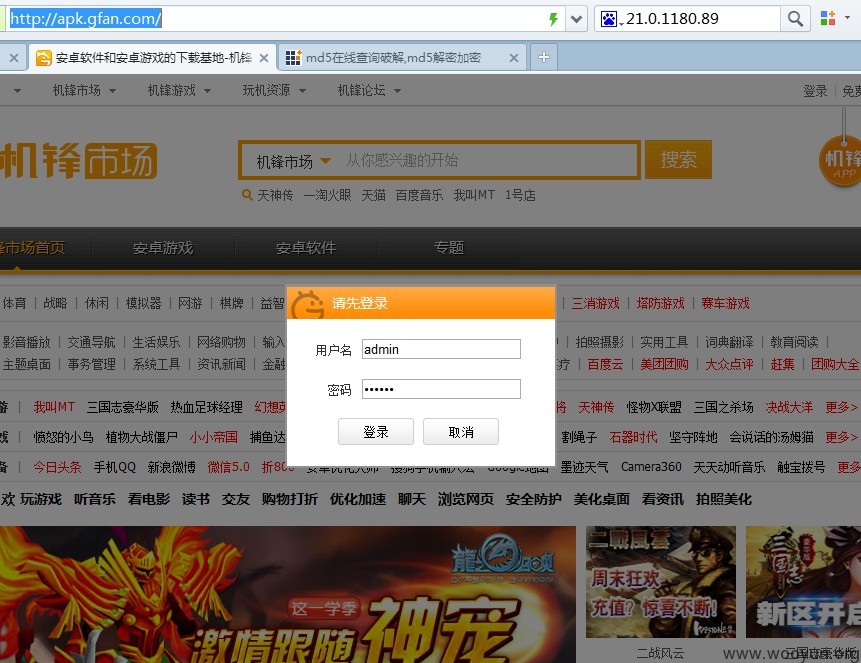
Task: Click the 从你感兴趣的开始 search field
Action: click(489, 160)
